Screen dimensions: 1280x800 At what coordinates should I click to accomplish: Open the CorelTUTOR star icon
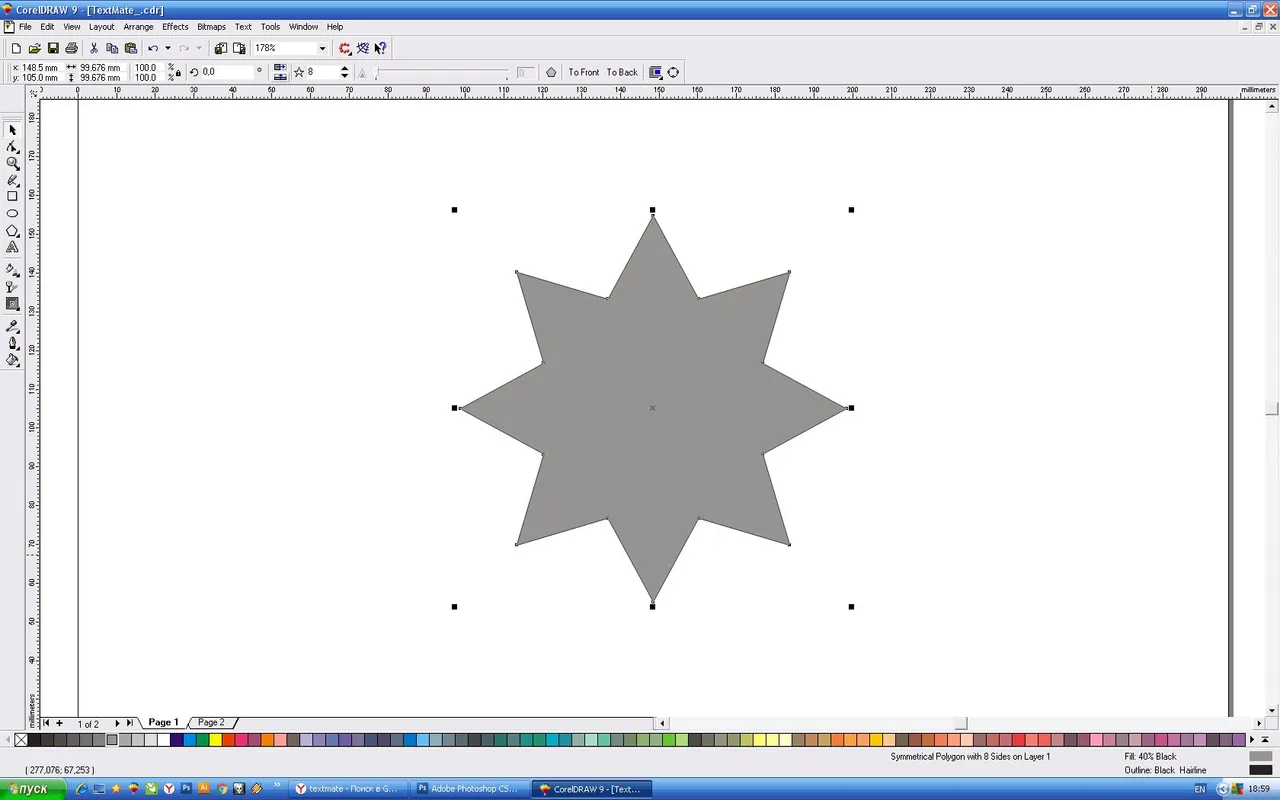click(363, 48)
